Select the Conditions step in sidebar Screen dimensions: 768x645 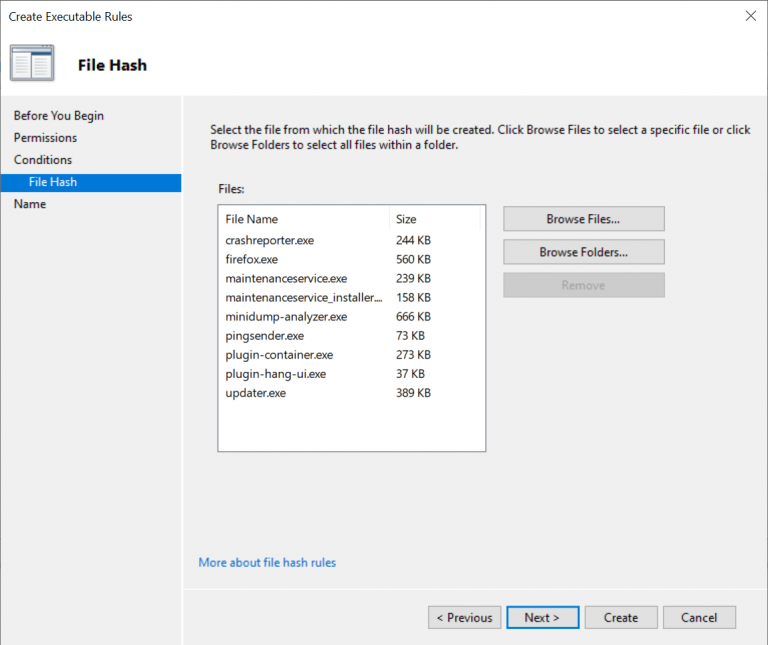[43, 160]
